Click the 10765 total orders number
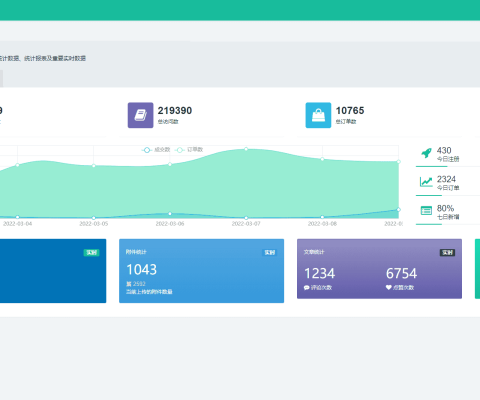 coord(350,111)
